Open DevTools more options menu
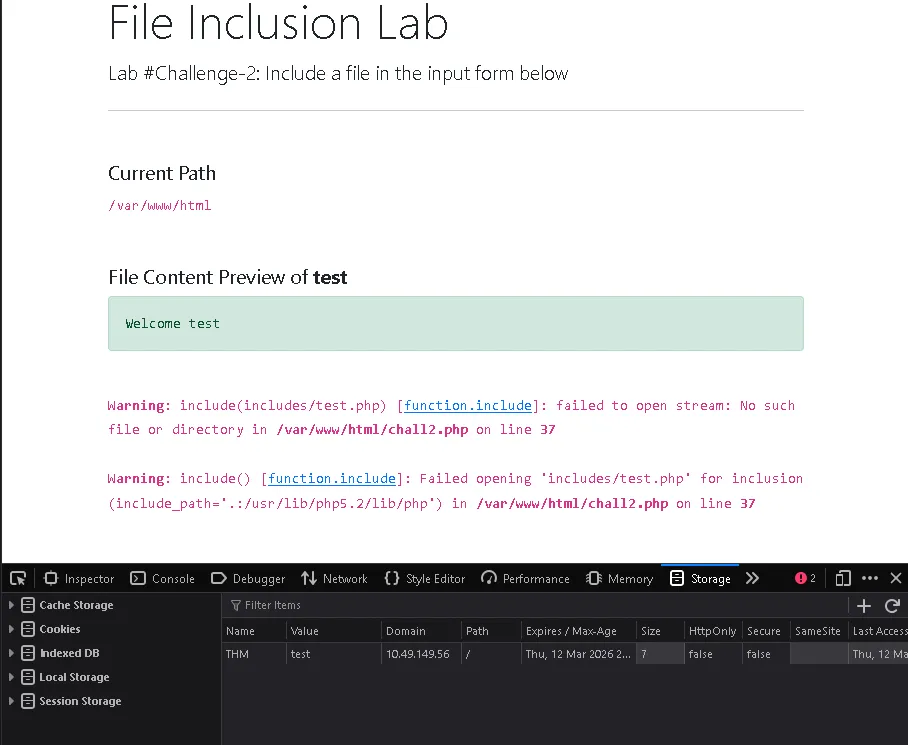 pos(870,578)
